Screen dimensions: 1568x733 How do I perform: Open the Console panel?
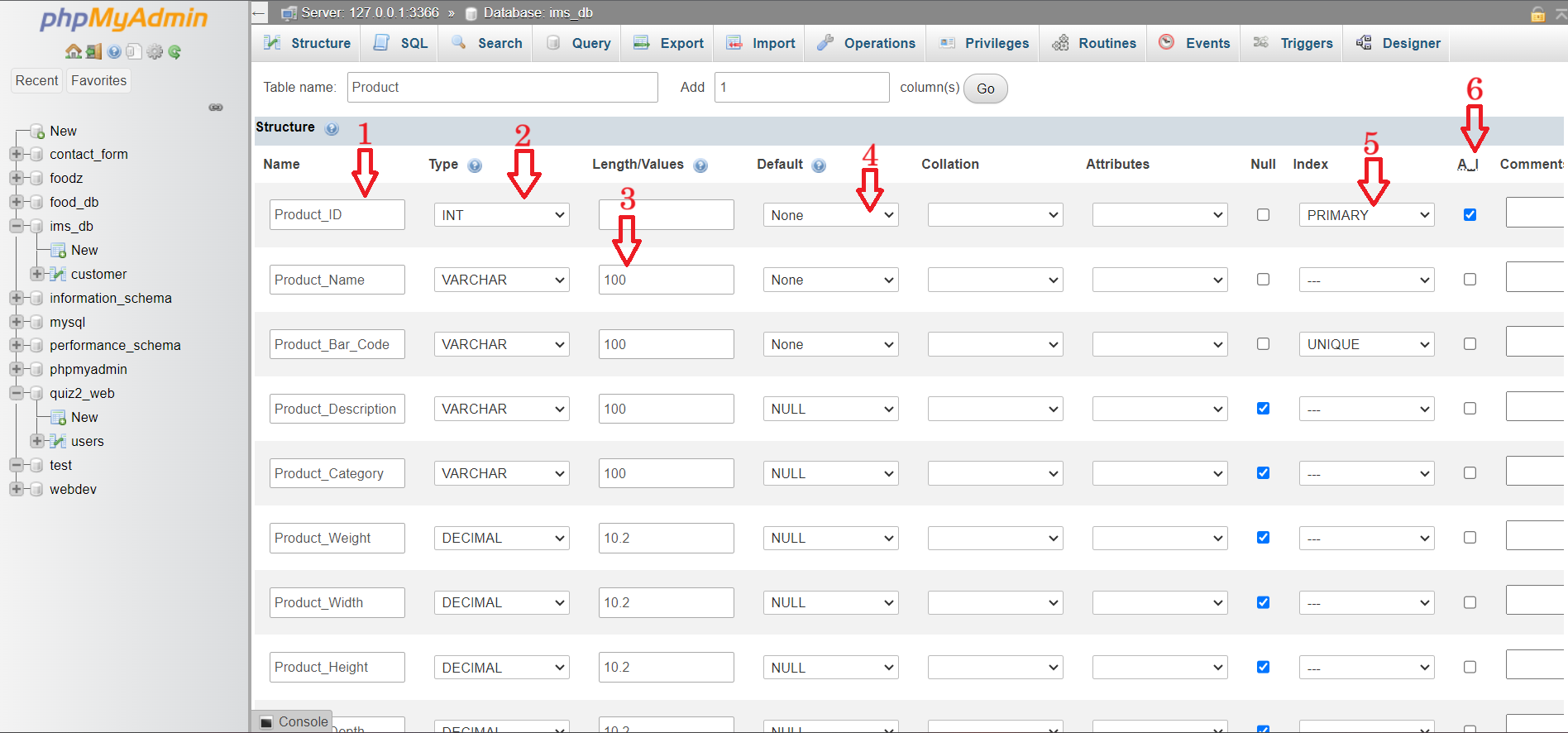click(294, 721)
